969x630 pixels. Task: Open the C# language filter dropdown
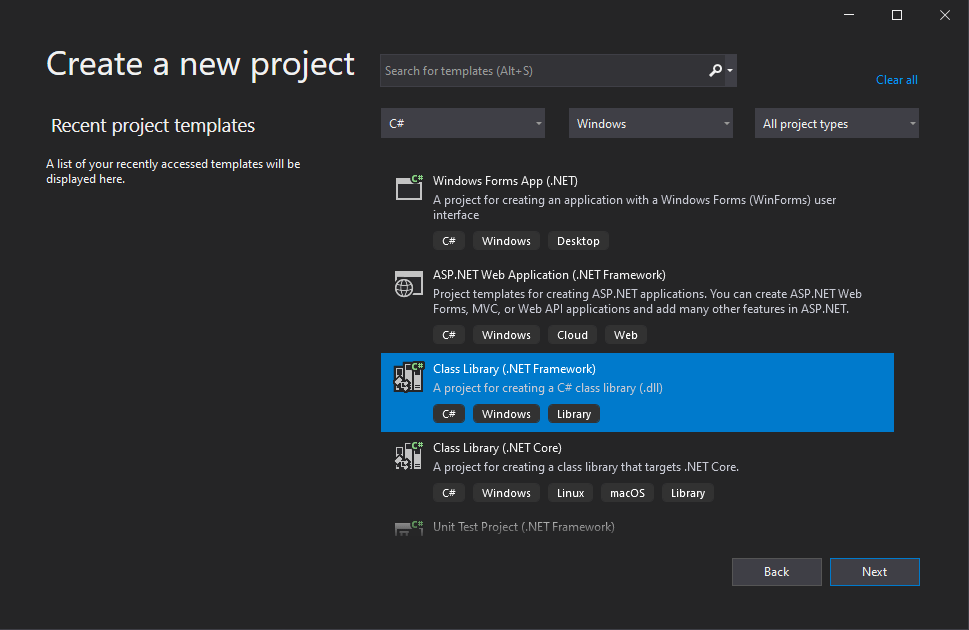463,124
